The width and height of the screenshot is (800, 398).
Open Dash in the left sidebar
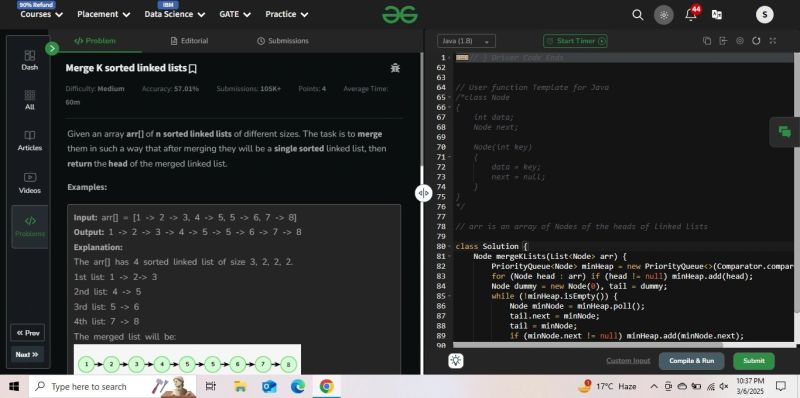click(x=30, y=60)
